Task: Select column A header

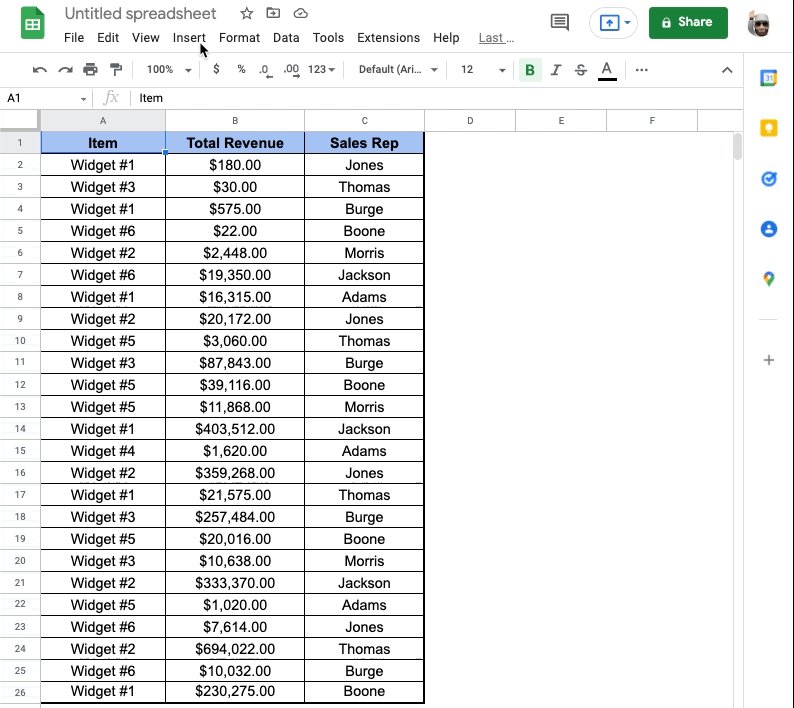Action: tap(103, 121)
